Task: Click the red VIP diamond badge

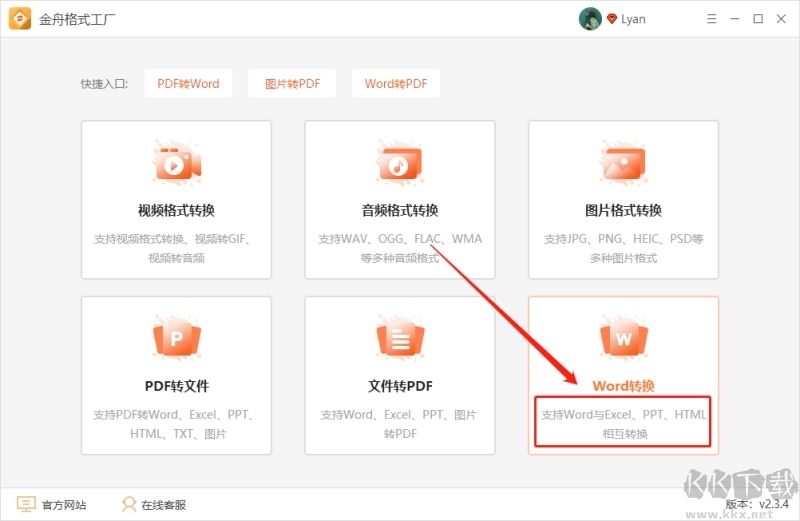Action: click(x=612, y=19)
